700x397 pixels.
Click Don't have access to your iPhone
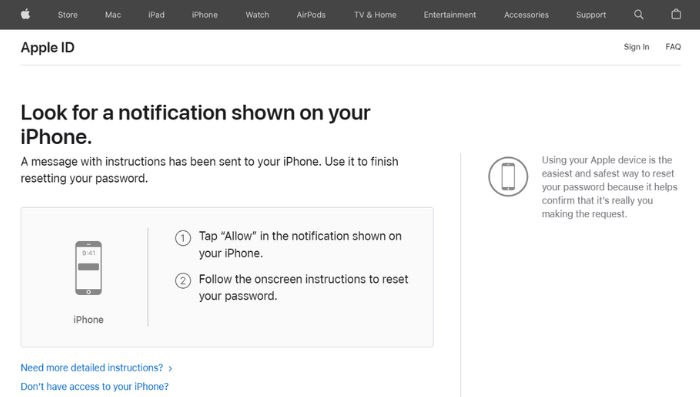(x=95, y=386)
